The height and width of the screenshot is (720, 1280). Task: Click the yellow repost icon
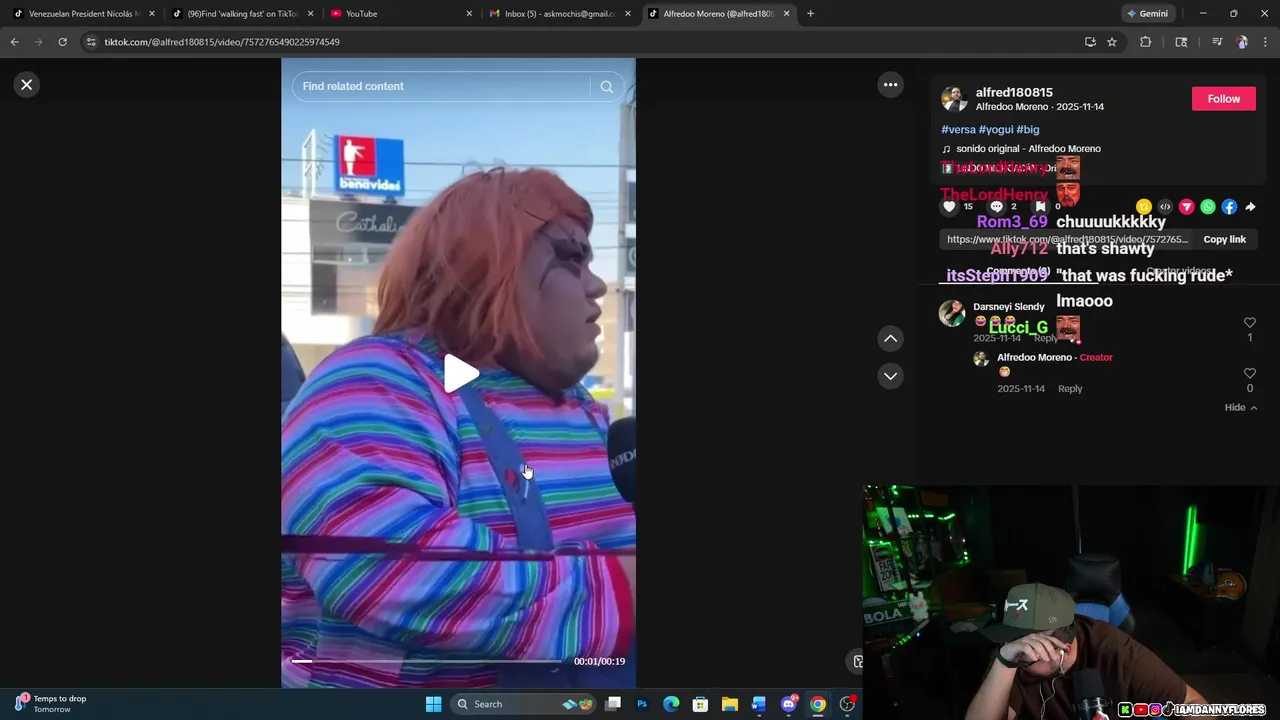tap(1144, 207)
